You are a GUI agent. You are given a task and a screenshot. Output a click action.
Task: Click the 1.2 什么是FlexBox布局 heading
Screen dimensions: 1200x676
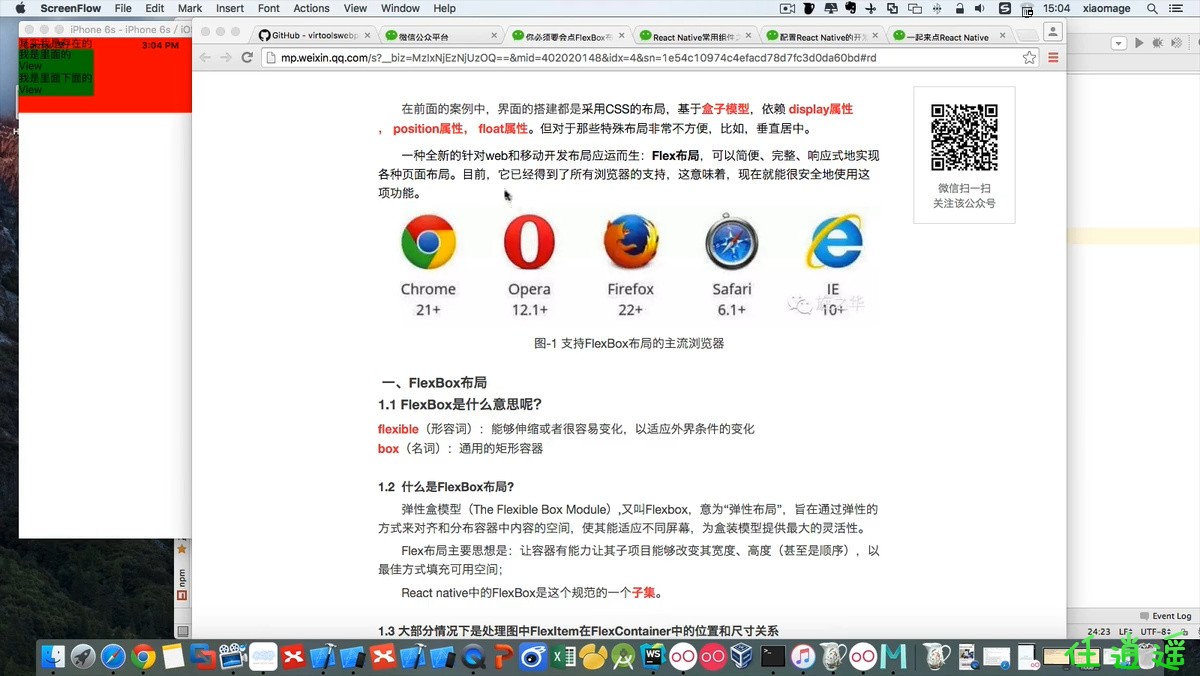[x=446, y=487]
